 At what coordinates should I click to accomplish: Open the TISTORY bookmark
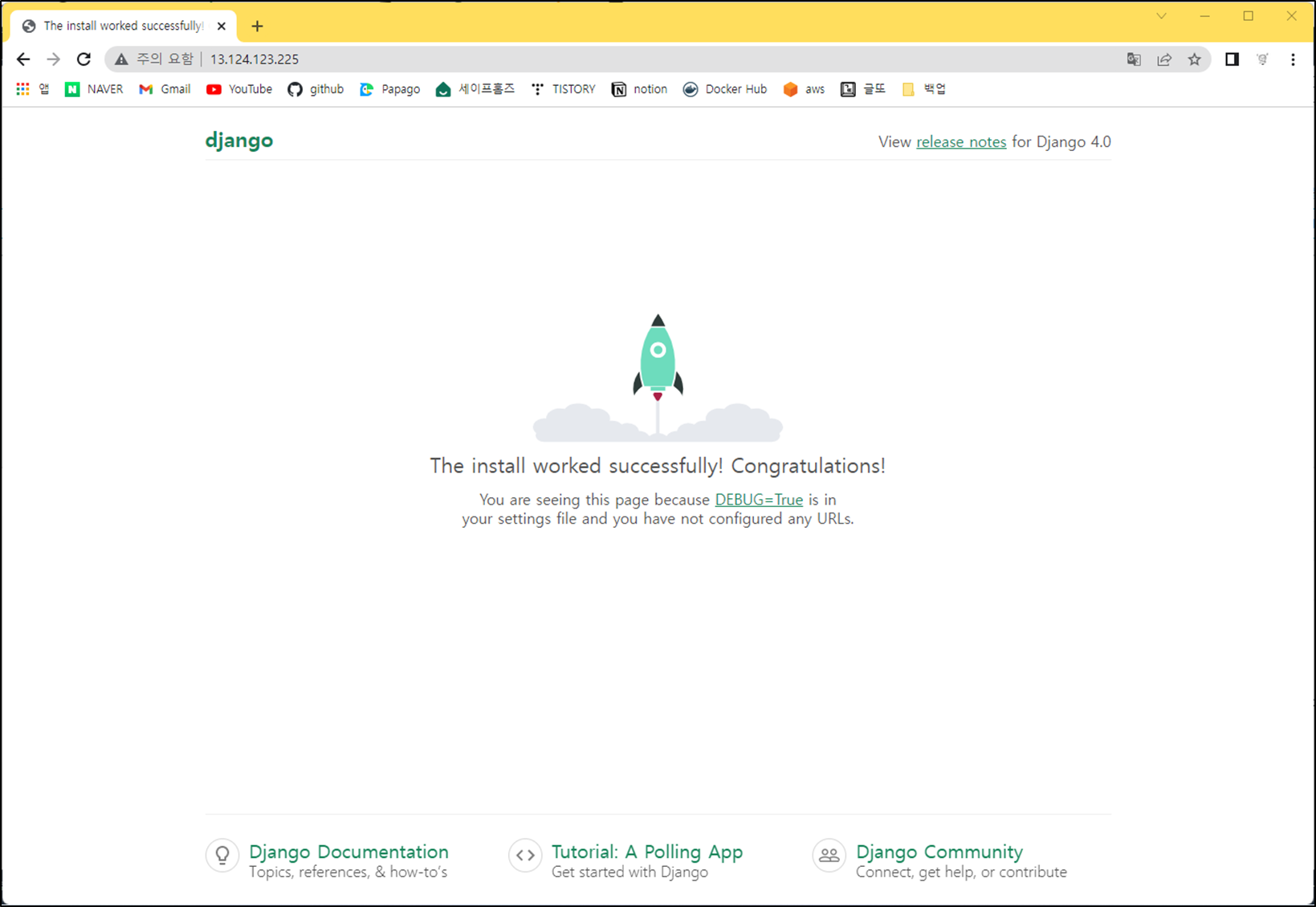click(563, 89)
